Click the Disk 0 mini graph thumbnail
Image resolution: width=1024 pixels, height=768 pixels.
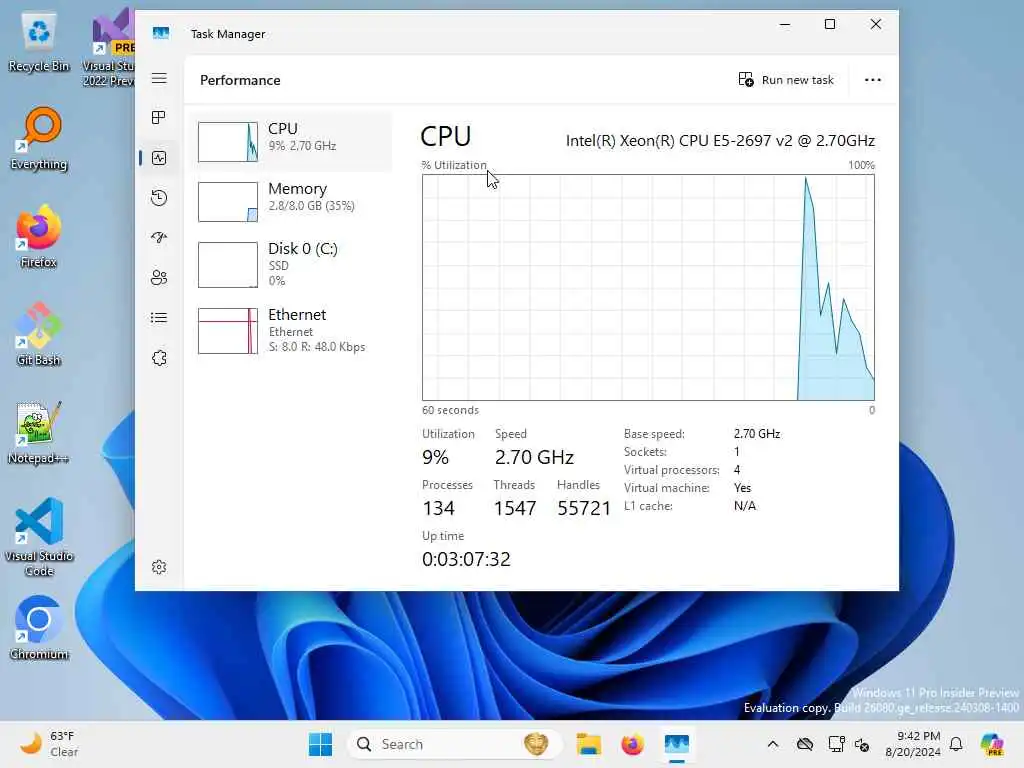click(228, 265)
